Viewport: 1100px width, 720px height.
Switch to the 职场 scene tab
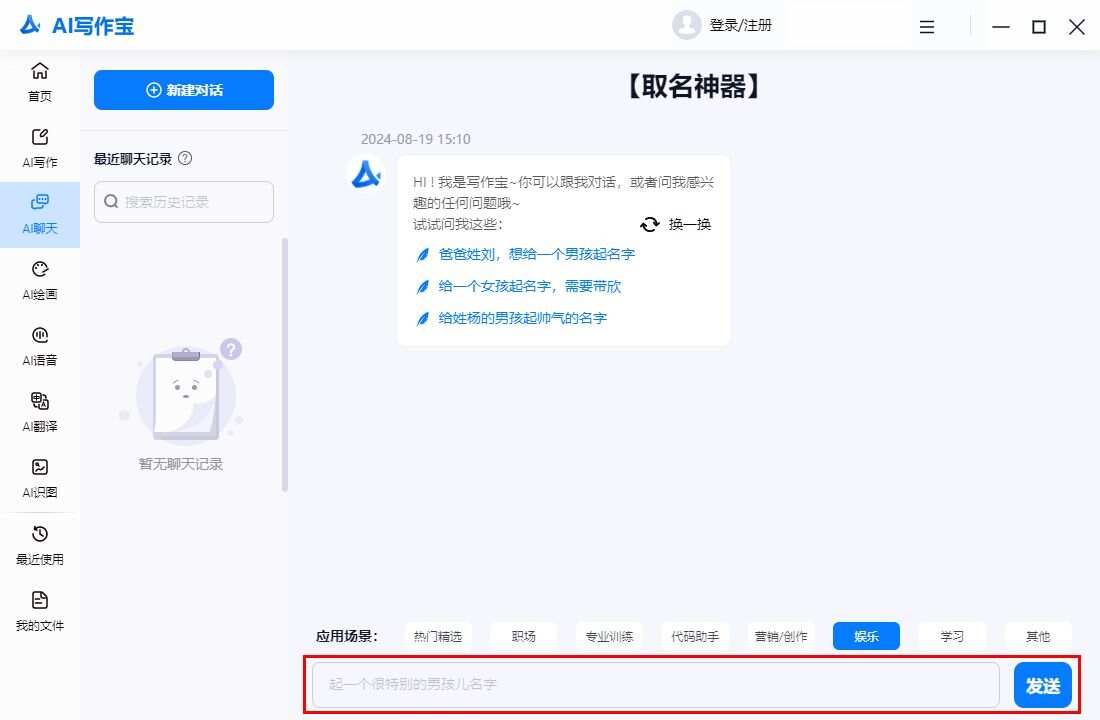523,636
